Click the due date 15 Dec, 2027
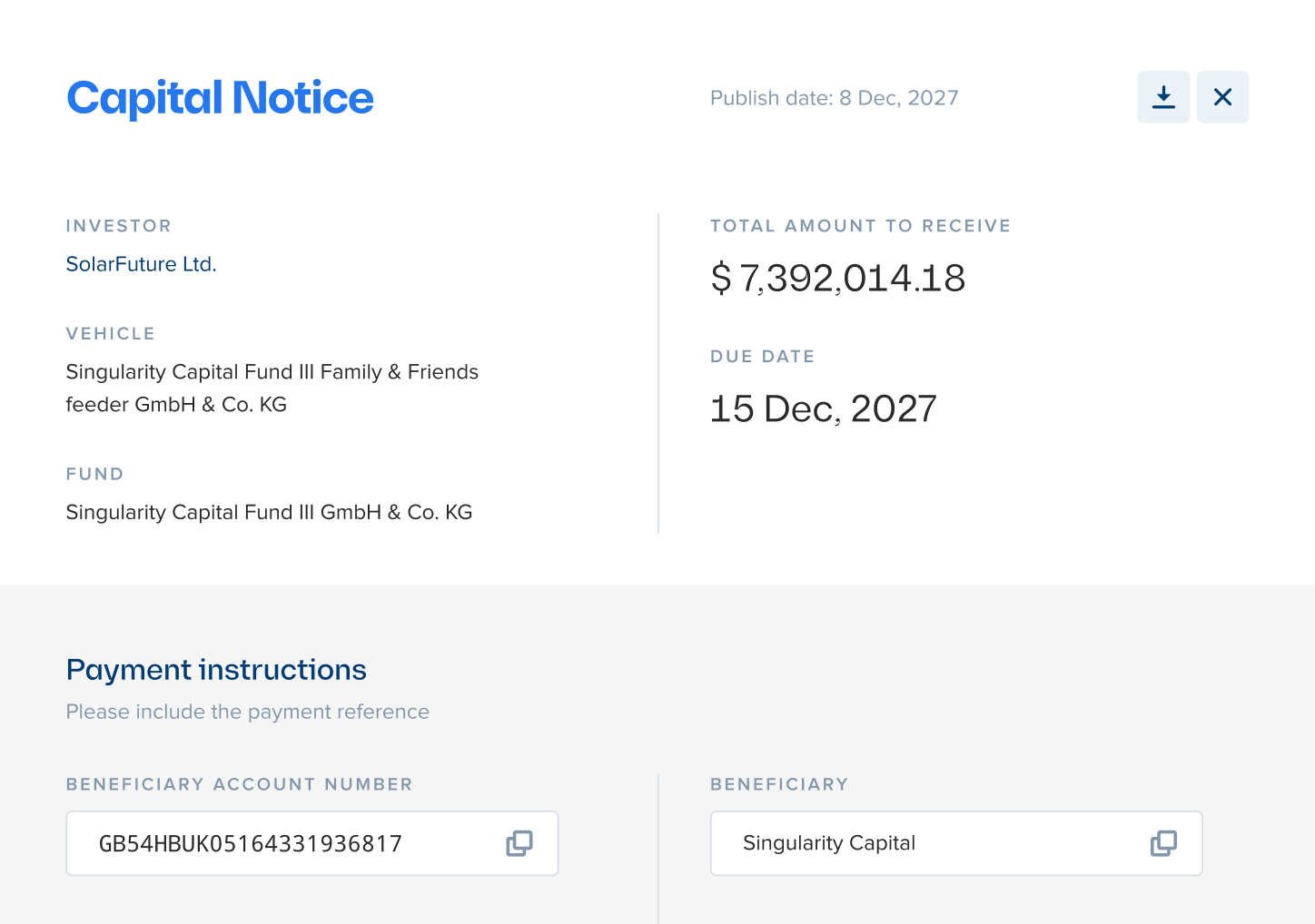This screenshot has width=1315, height=924. tap(823, 408)
